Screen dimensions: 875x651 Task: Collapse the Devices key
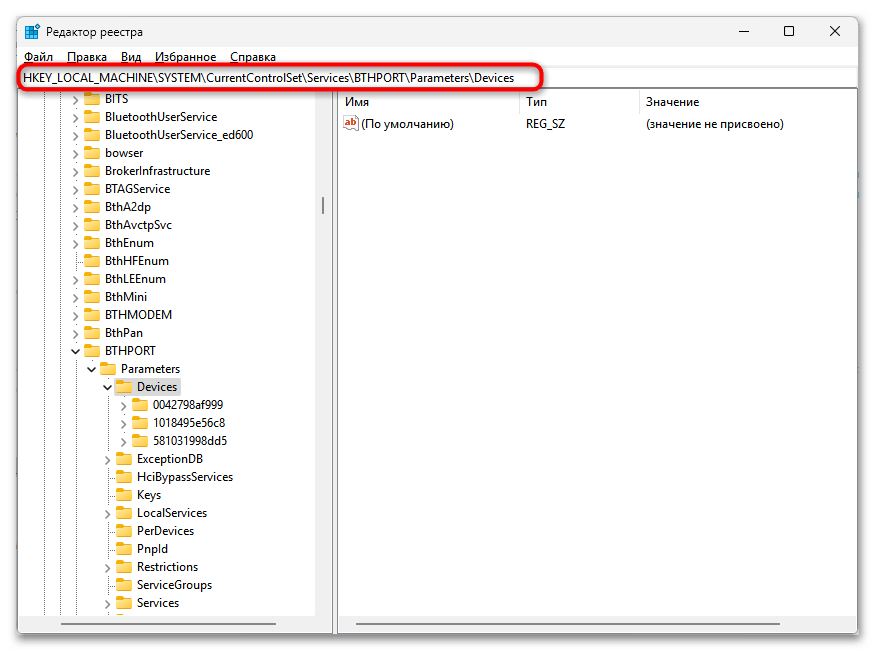pyautogui.click(x=107, y=387)
